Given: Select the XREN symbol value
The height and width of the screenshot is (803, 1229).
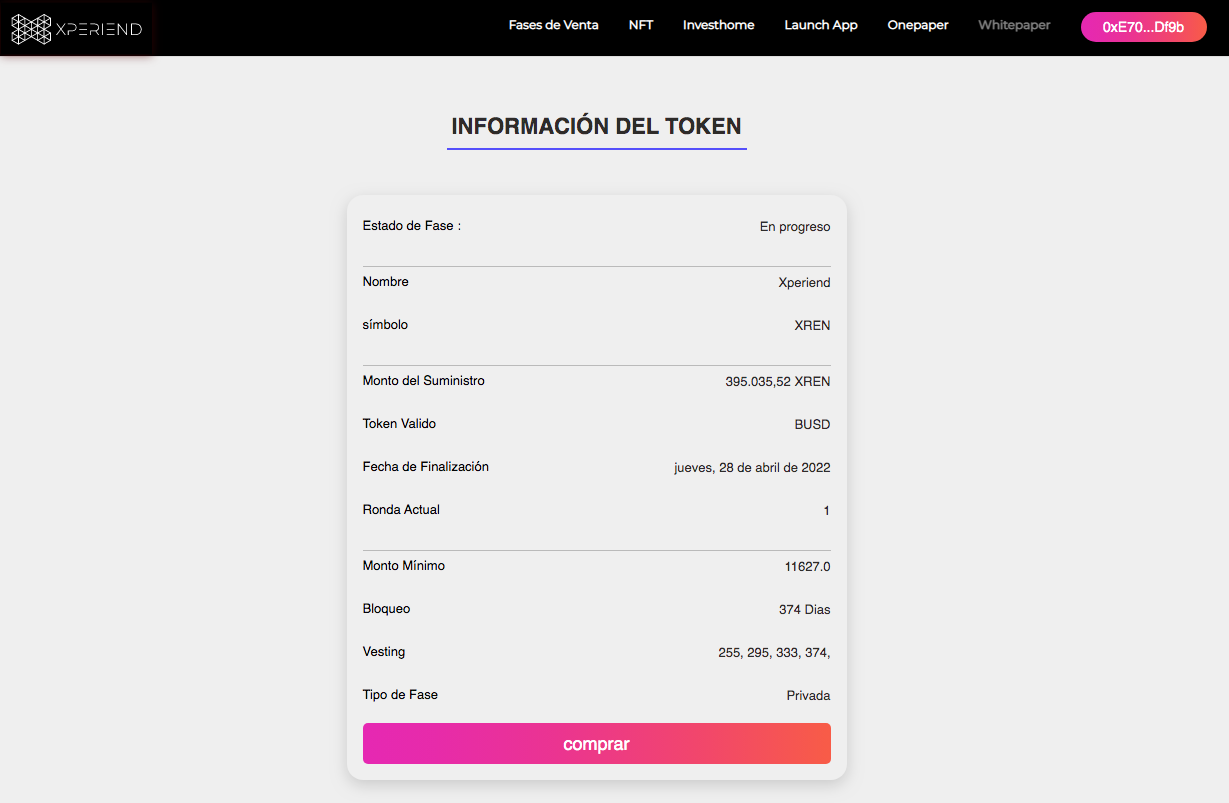Looking at the screenshot, I should click(x=812, y=326).
